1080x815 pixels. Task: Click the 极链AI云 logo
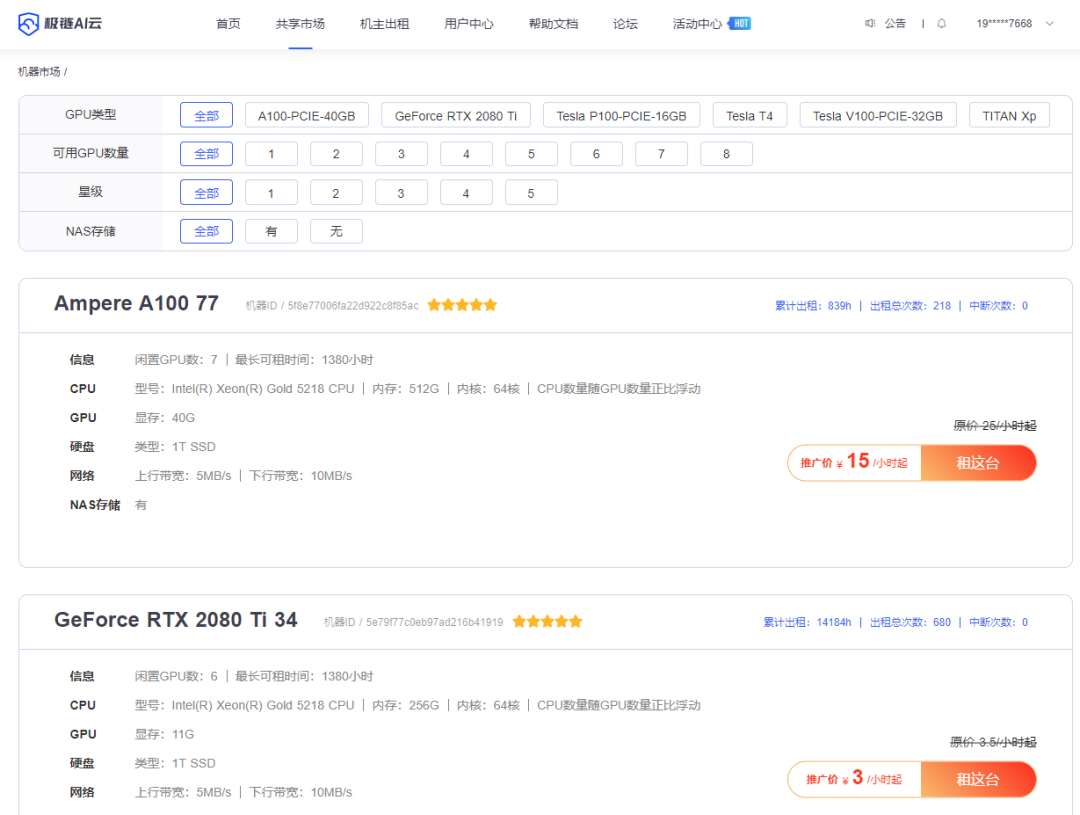[60, 23]
